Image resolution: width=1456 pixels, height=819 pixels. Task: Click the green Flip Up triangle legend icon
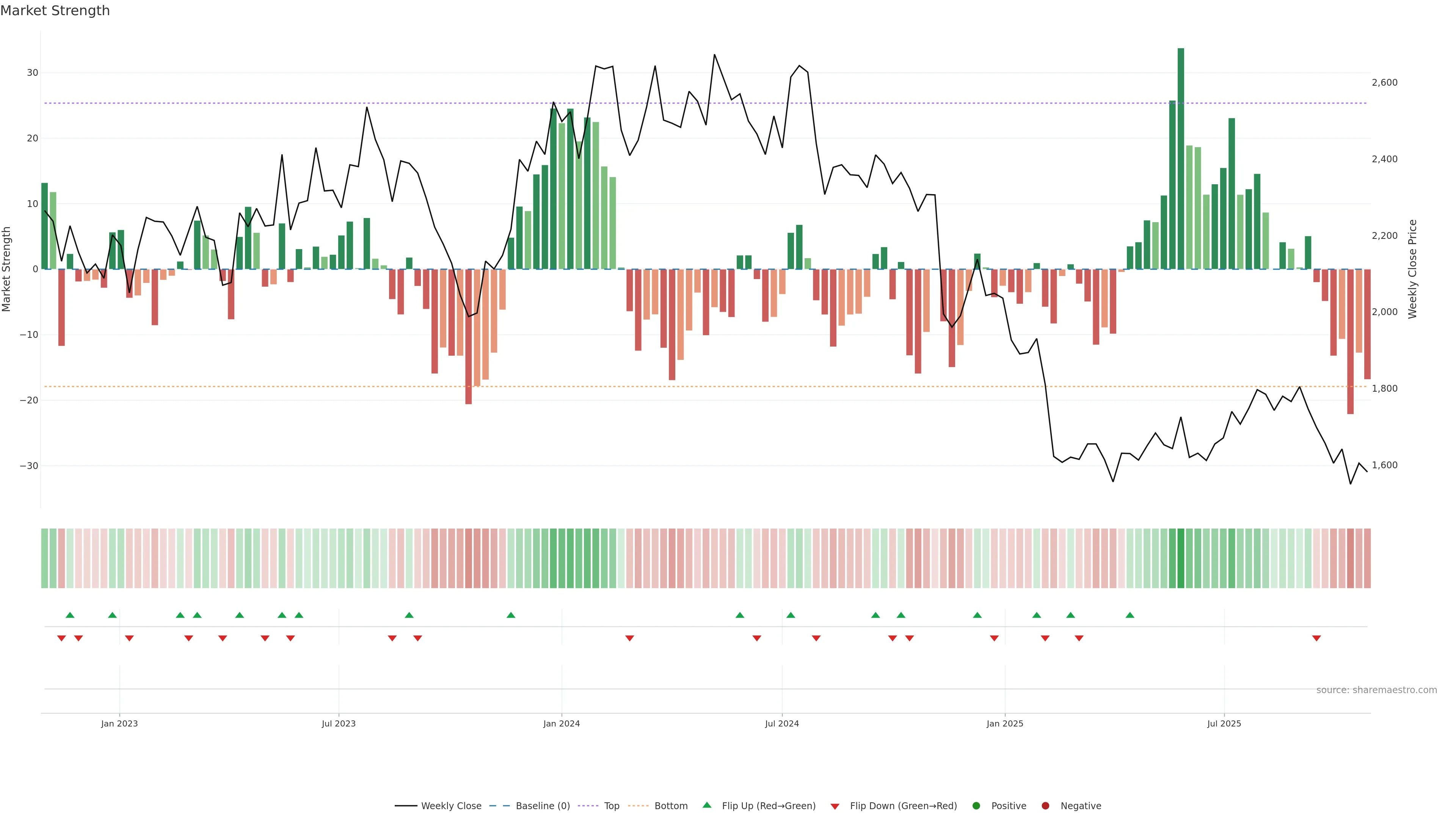[x=706, y=805]
